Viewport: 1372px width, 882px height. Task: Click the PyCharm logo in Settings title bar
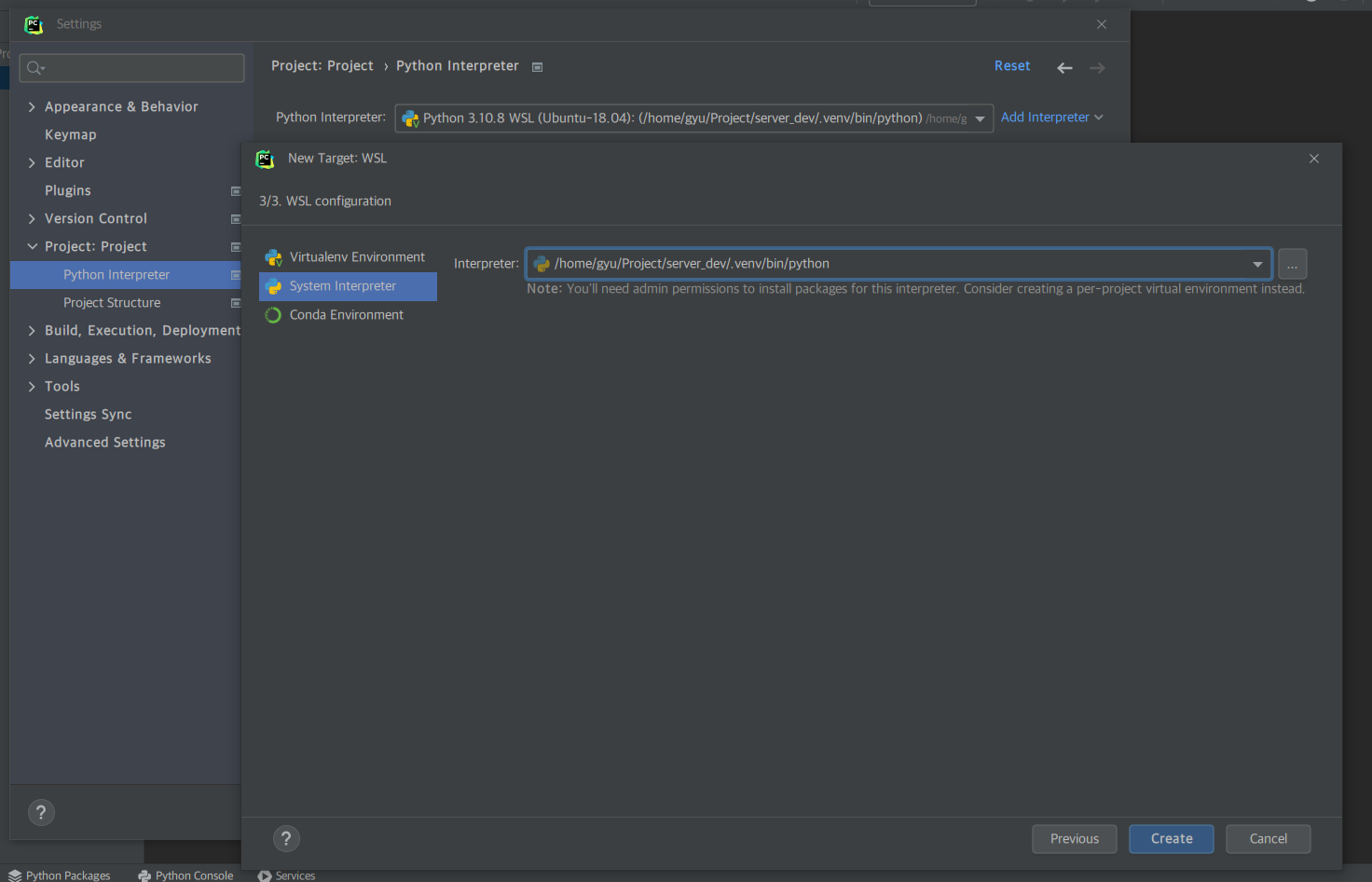(34, 24)
